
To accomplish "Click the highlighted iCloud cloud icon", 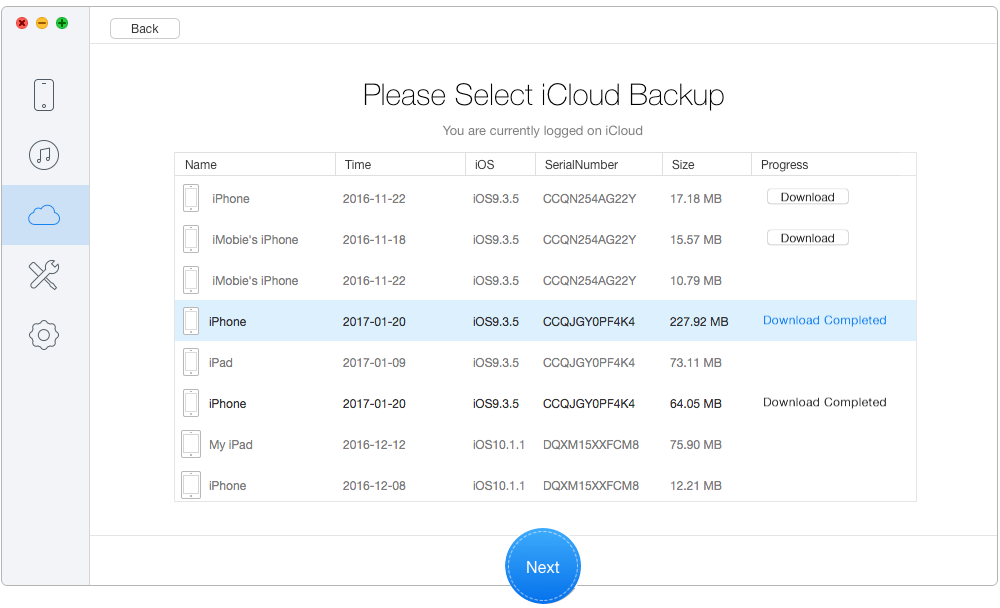I will click(x=43, y=215).
